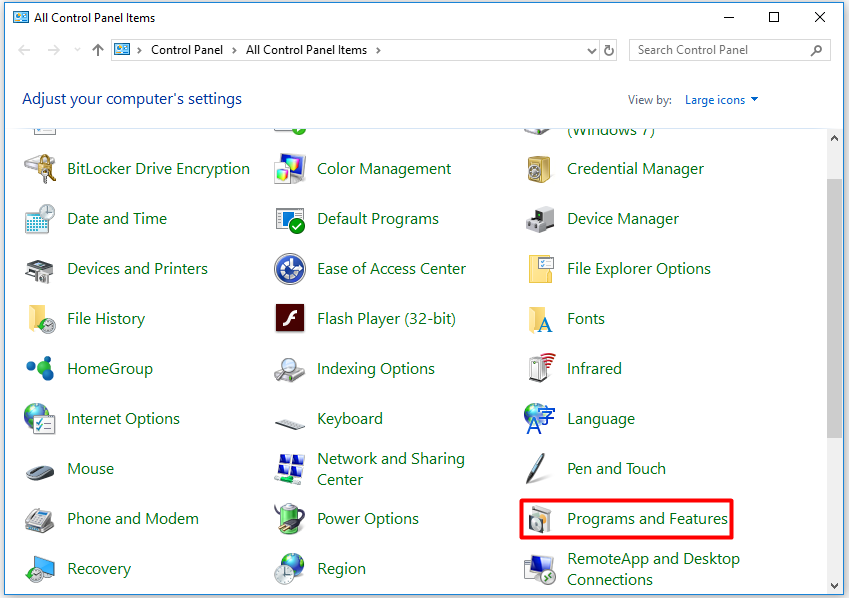
Task: Open the File Explorer Options folder icon
Action: coord(541,269)
